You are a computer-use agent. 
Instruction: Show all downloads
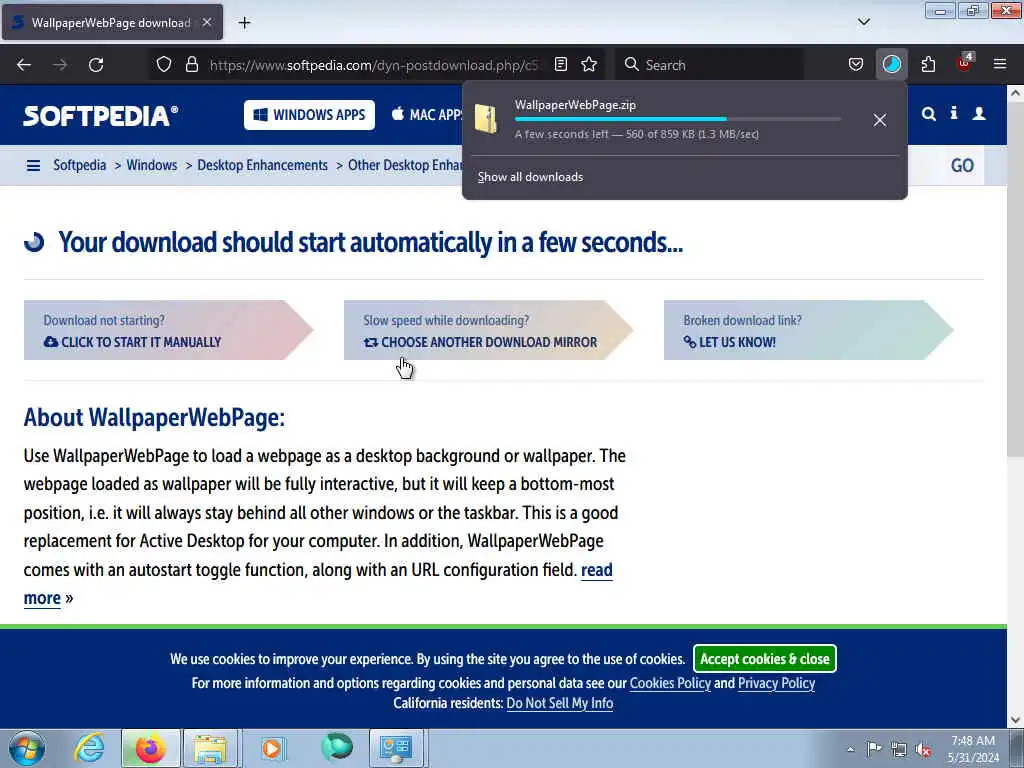tap(530, 177)
